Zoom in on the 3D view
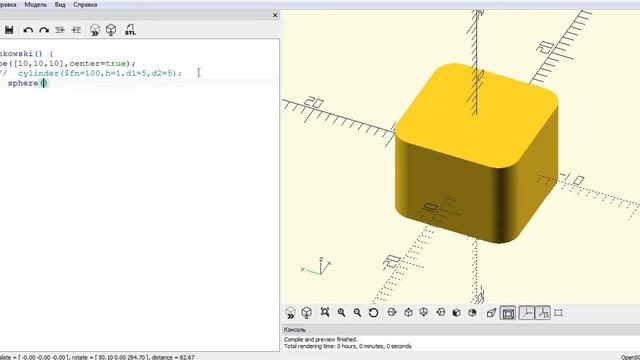 coord(341,313)
